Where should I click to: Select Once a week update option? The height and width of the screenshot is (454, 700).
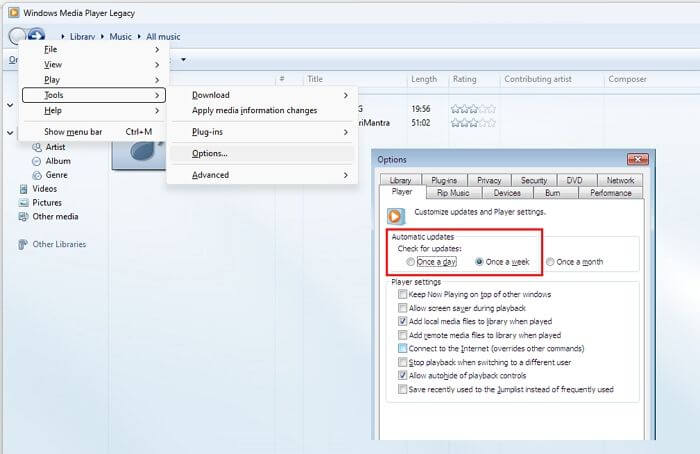pos(502,262)
